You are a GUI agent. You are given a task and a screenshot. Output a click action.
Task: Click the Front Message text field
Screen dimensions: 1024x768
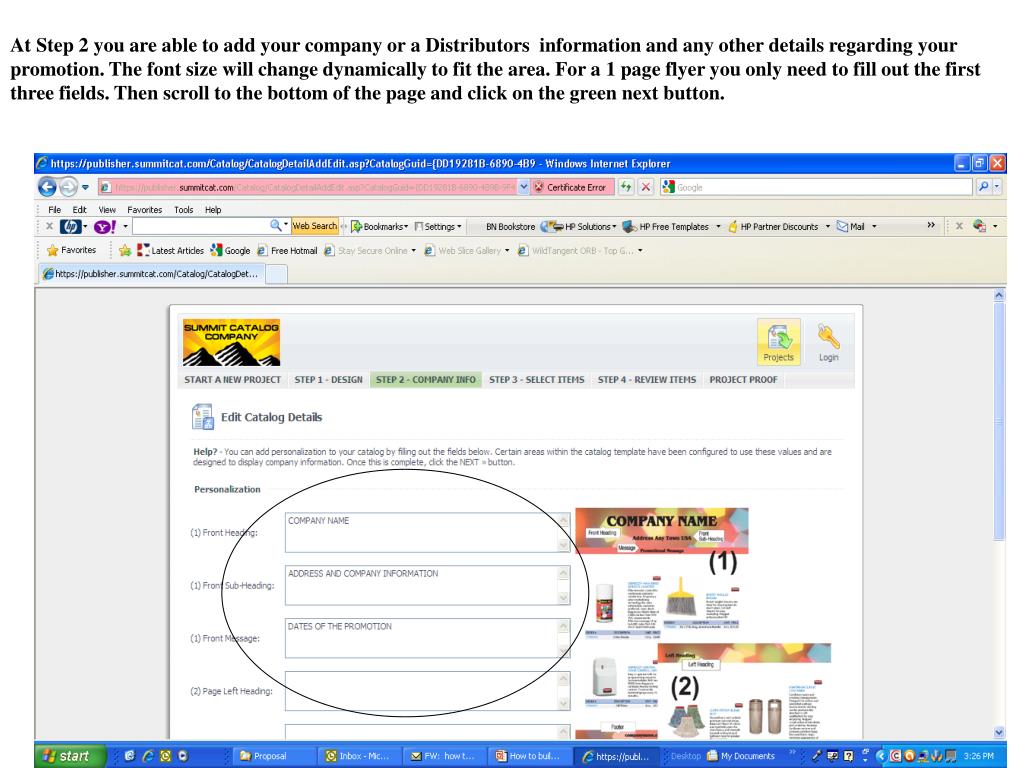click(x=428, y=638)
